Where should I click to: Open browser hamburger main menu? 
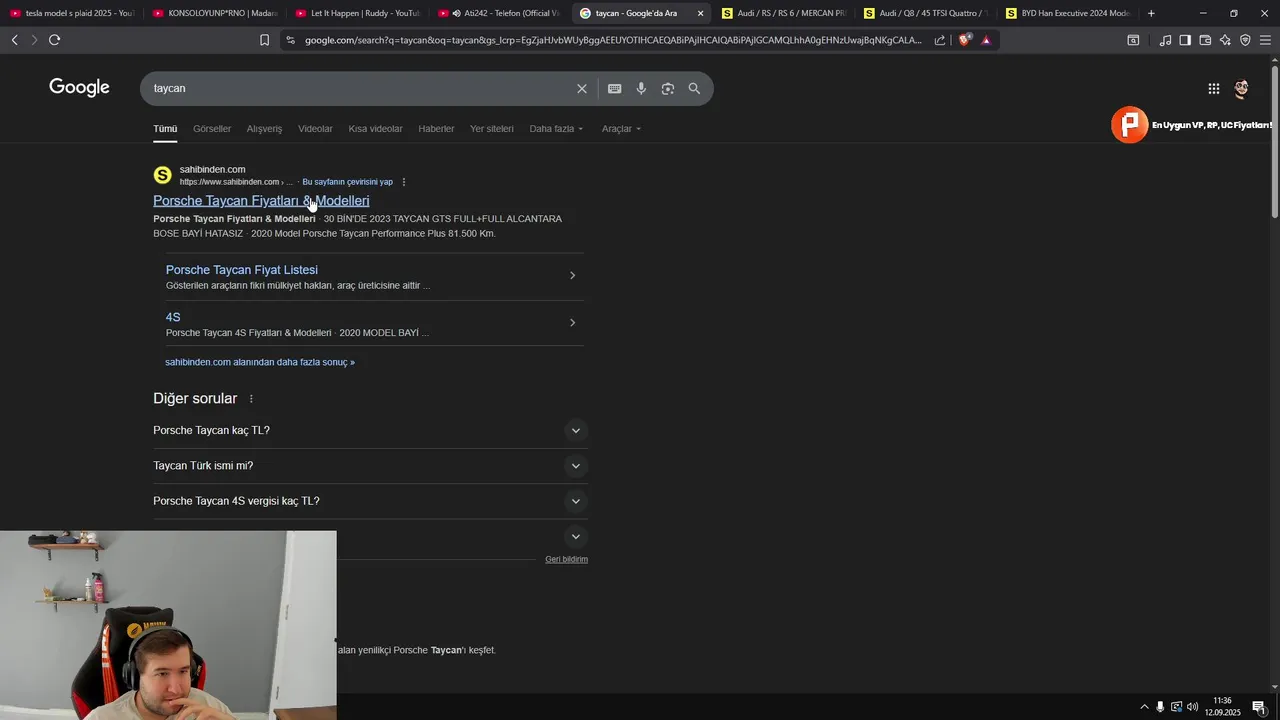1265,40
